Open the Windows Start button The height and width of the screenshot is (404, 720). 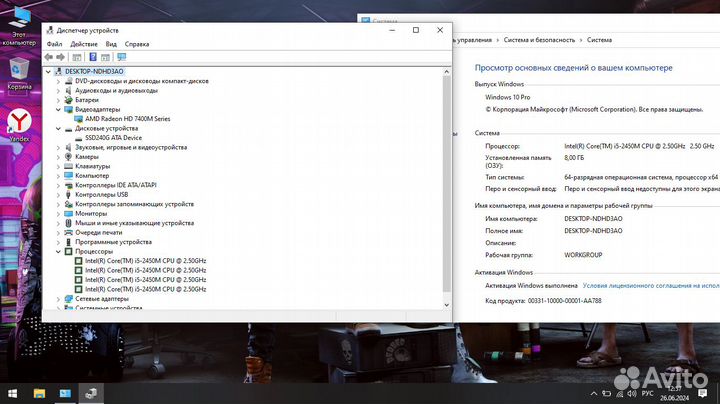pyautogui.click(x=12, y=393)
